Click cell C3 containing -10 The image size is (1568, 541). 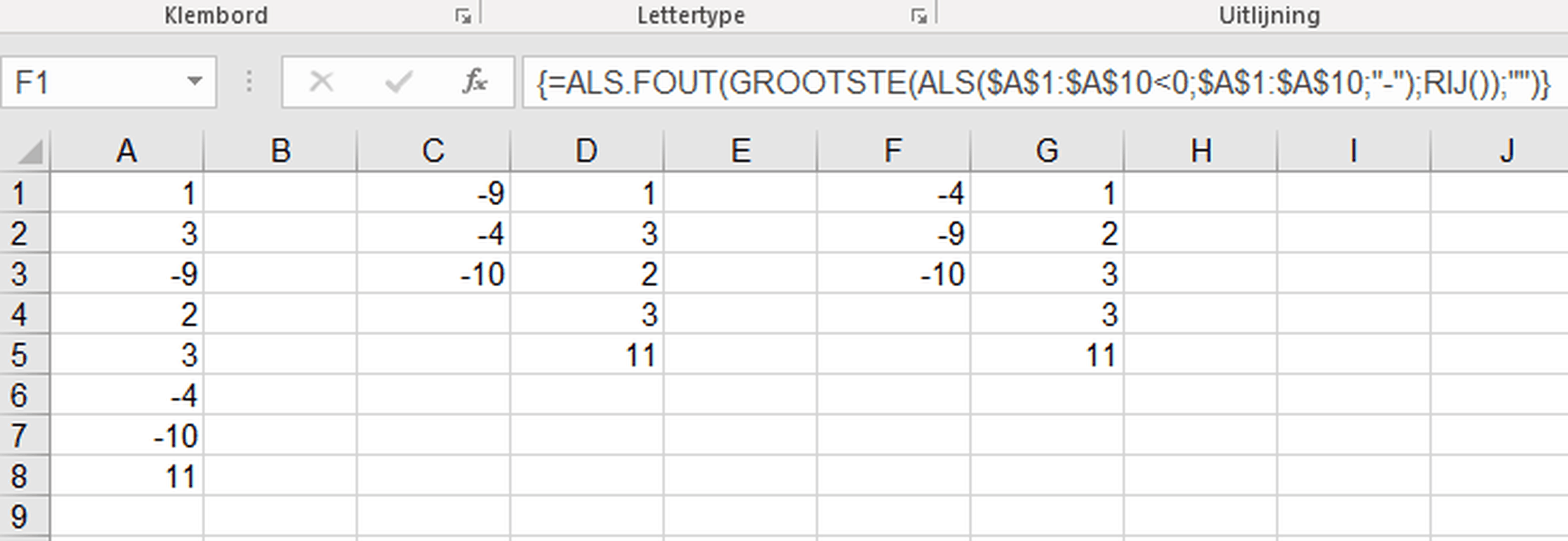(433, 274)
